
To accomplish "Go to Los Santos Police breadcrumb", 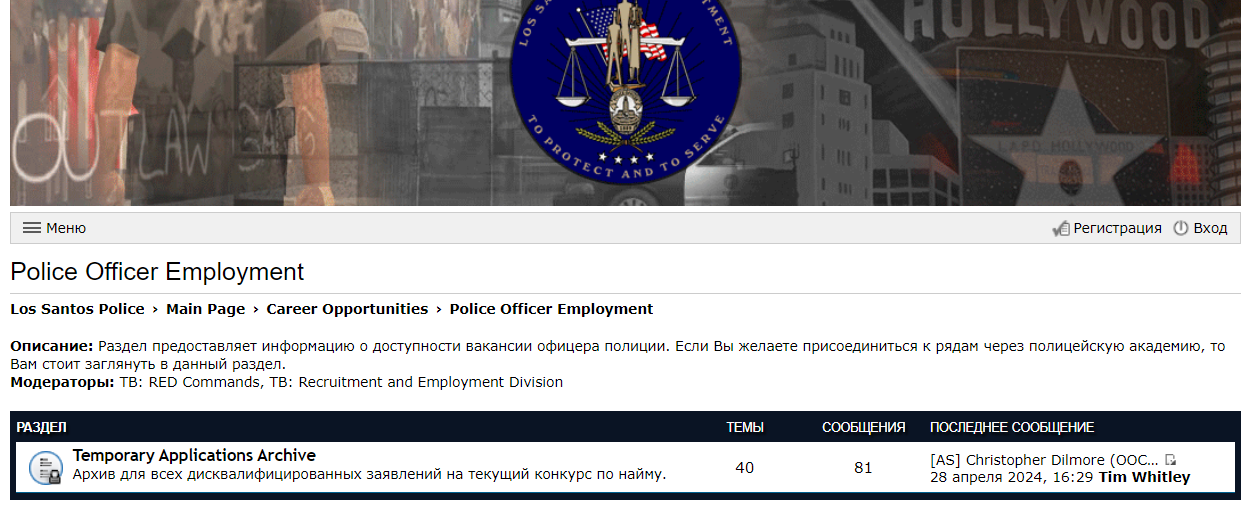I will pos(77,309).
